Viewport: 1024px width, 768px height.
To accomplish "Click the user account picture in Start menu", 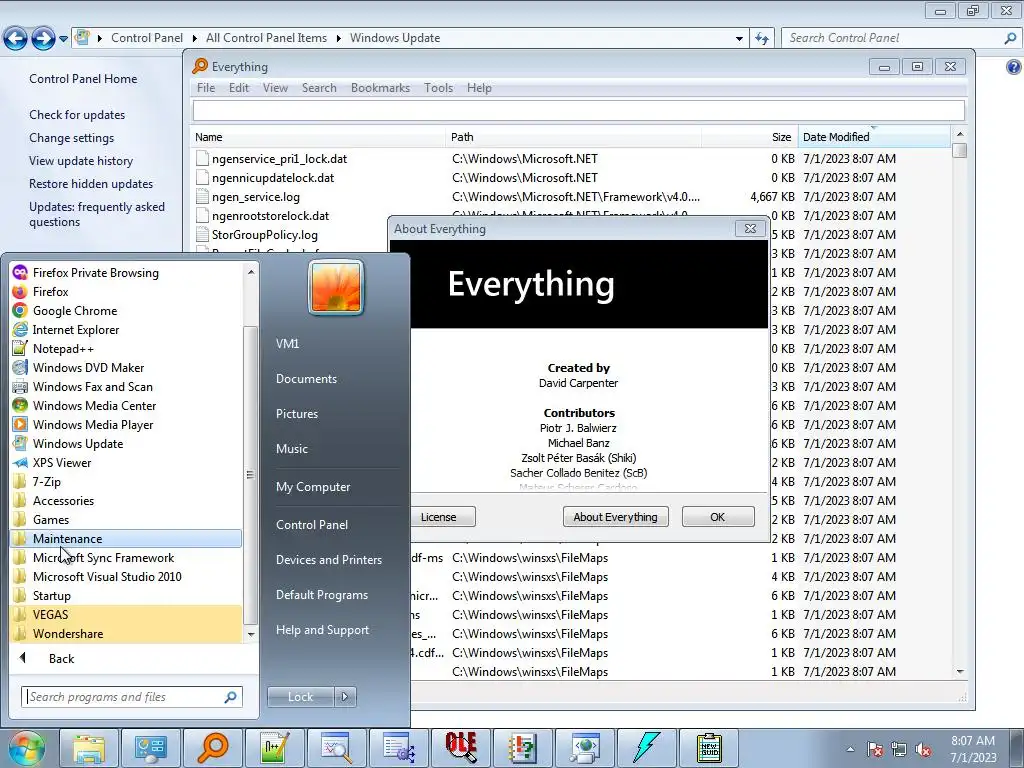I will [336, 287].
